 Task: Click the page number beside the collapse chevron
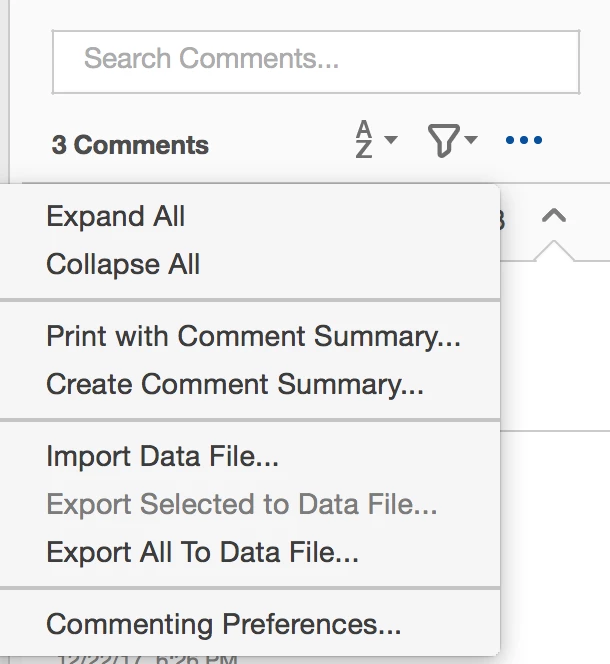point(500,220)
